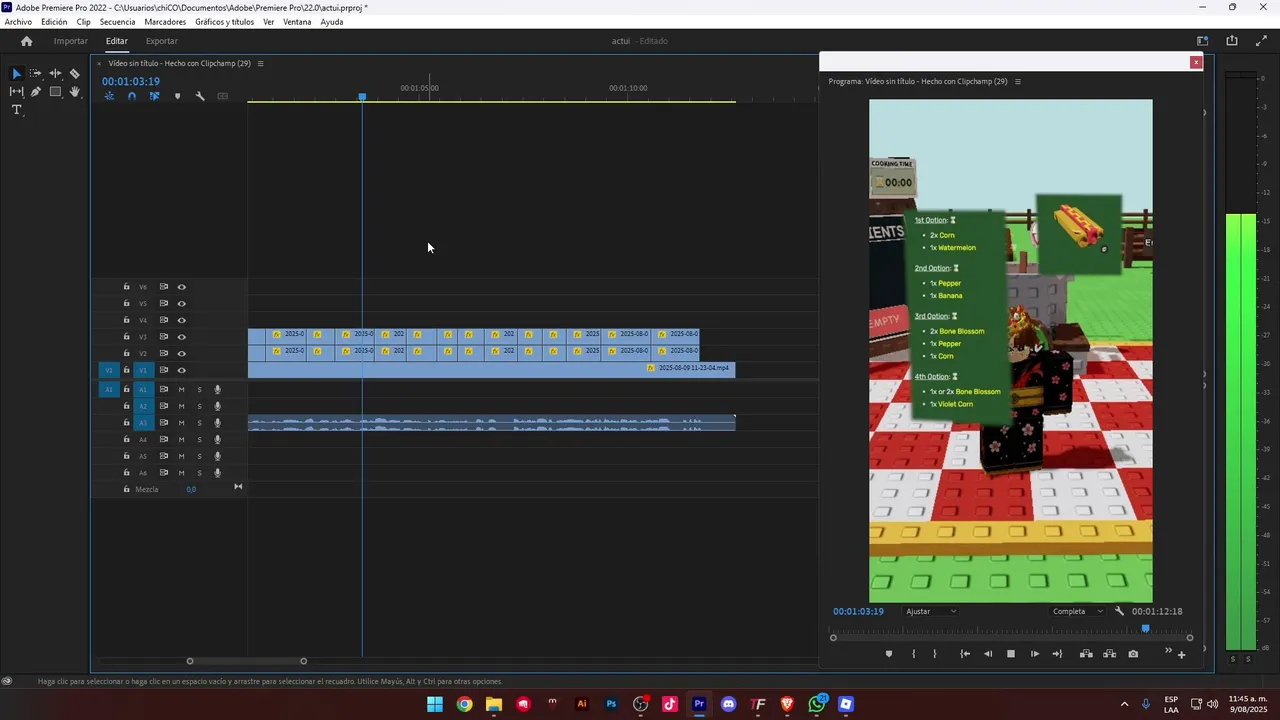1280x720 pixels.
Task: Mute audio track A1
Action: point(181,389)
